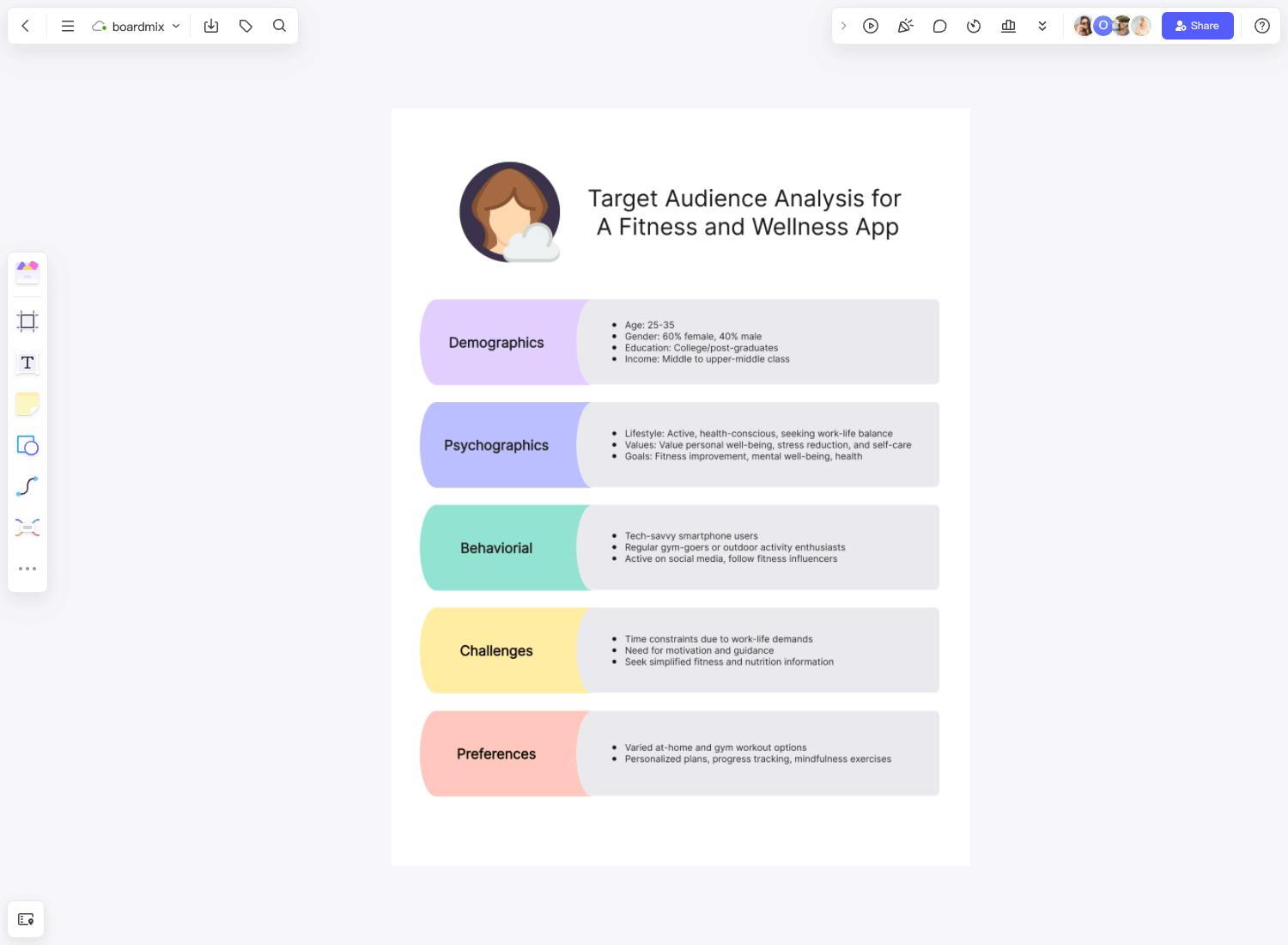Select the Sticky note tool
This screenshot has width=1288, height=945.
27,404
